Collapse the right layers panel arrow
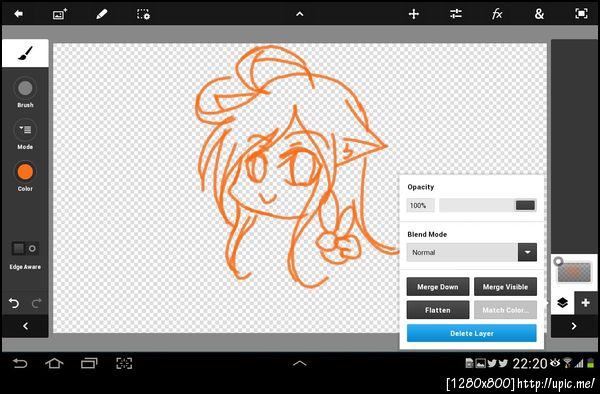The image size is (600, 394). (x=574, y=326)
